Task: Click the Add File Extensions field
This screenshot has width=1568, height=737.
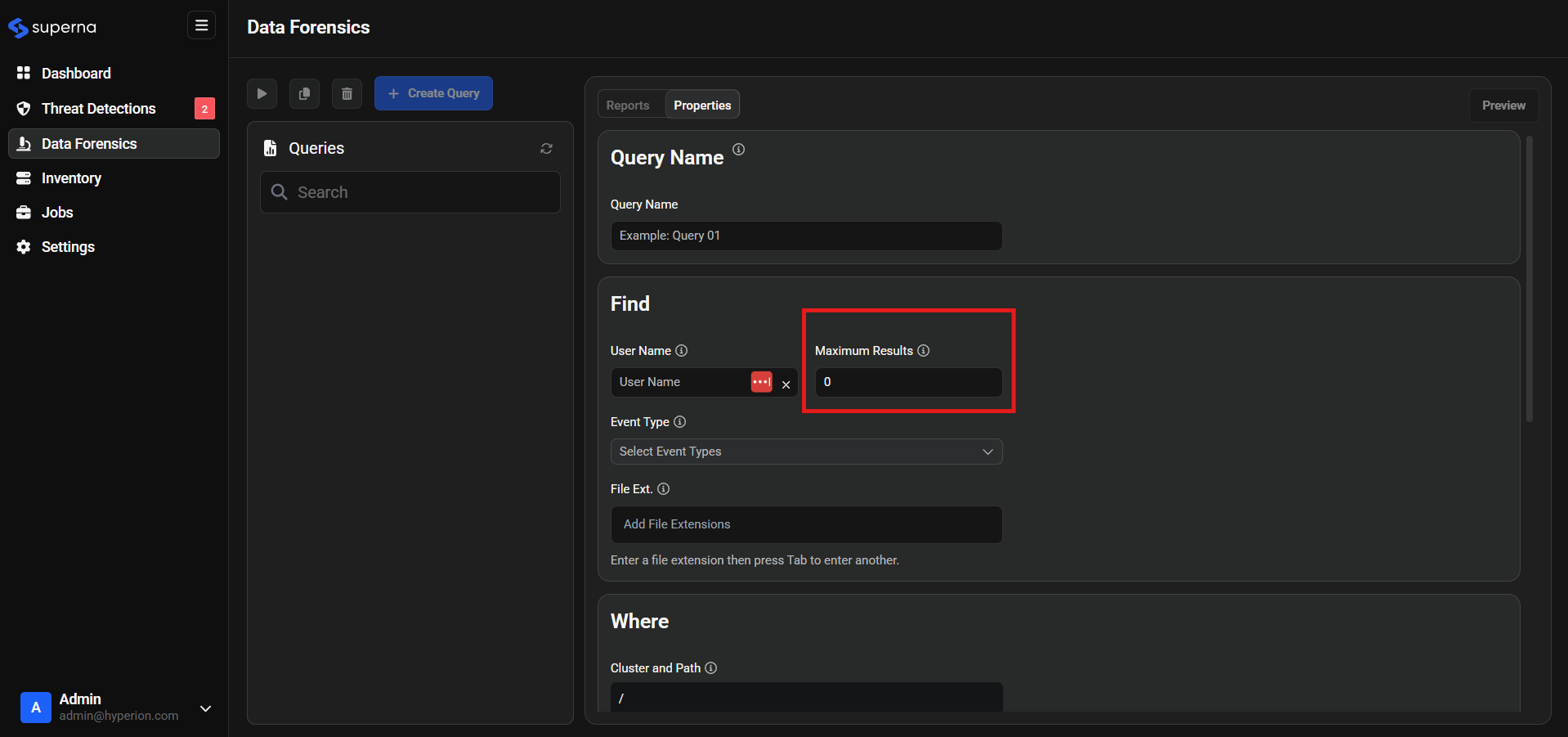Action: [x=806, y=524]
